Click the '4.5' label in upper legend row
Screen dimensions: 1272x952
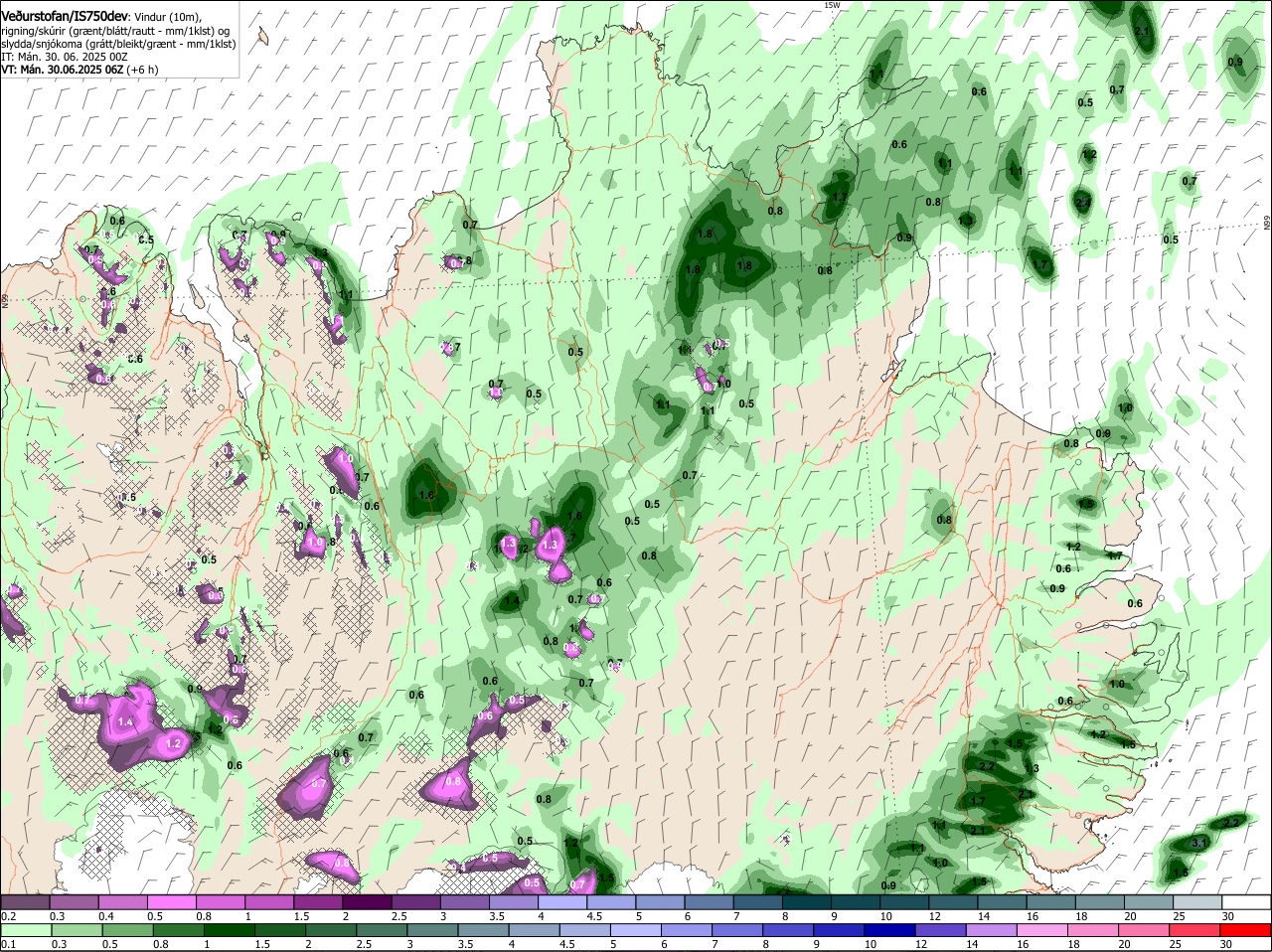point(594,916)
